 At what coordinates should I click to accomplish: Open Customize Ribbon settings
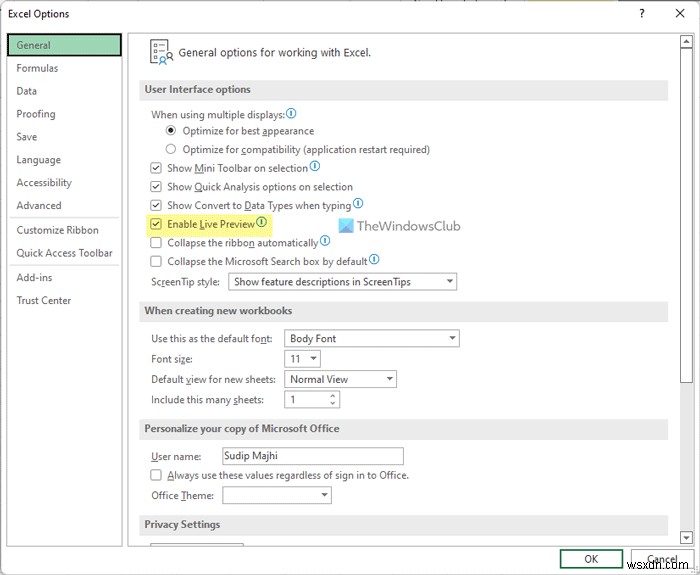(64, 230)
